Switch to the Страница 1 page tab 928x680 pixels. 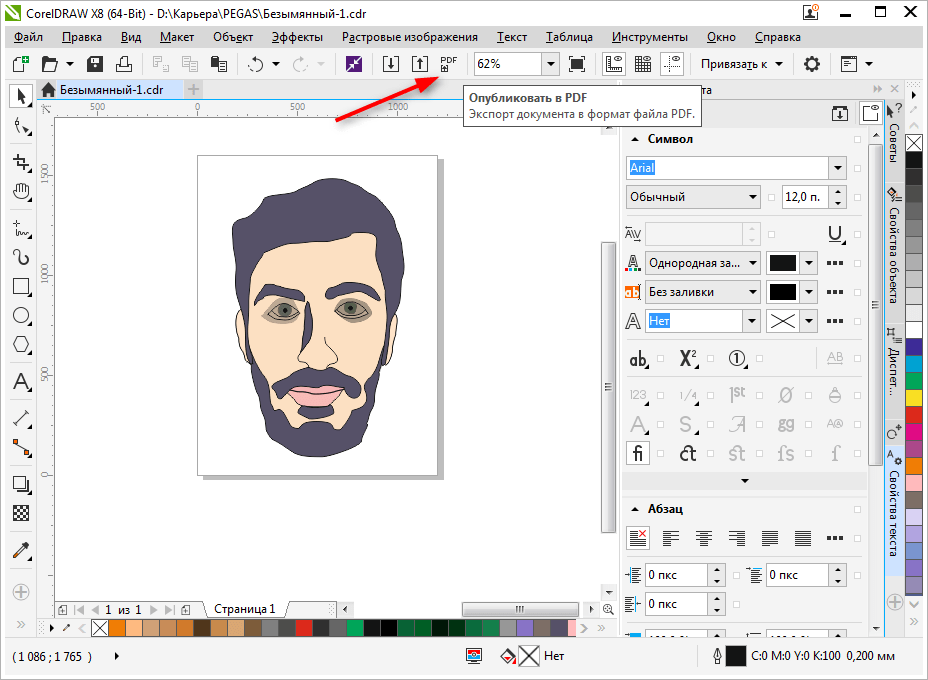245,608
